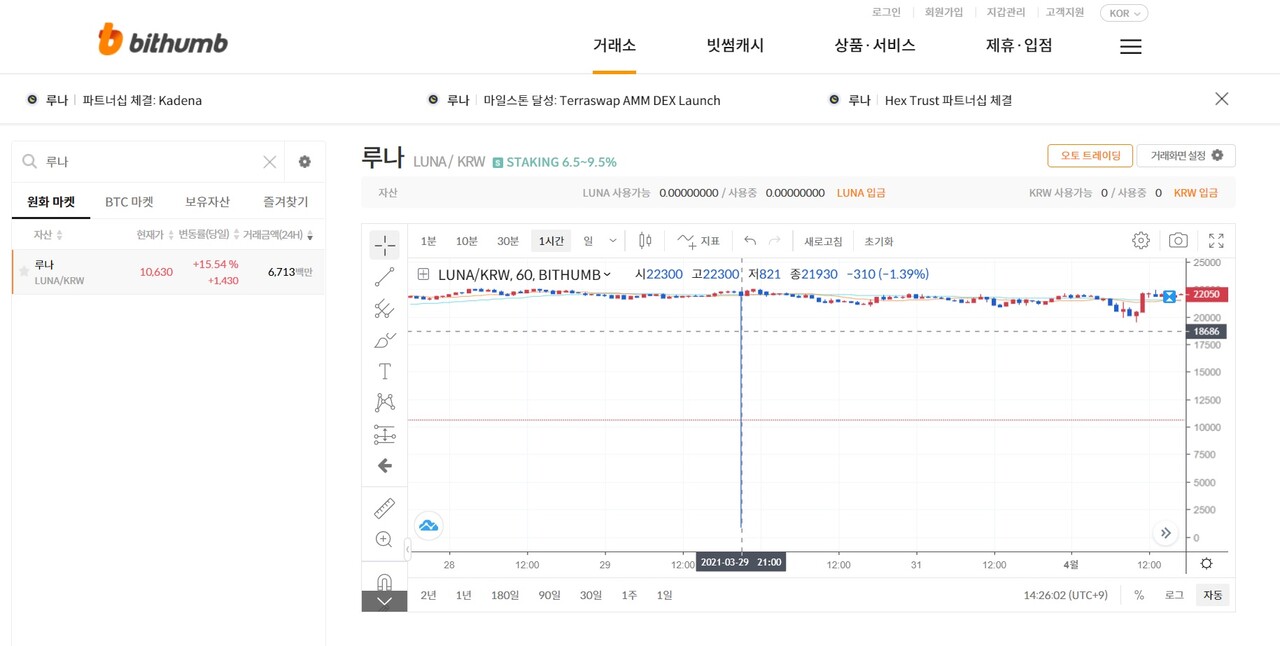Click the 새로고침 refresh button
Image resolution: width=1280 pixels, height=646 pixels.
[x=823, y=241]
